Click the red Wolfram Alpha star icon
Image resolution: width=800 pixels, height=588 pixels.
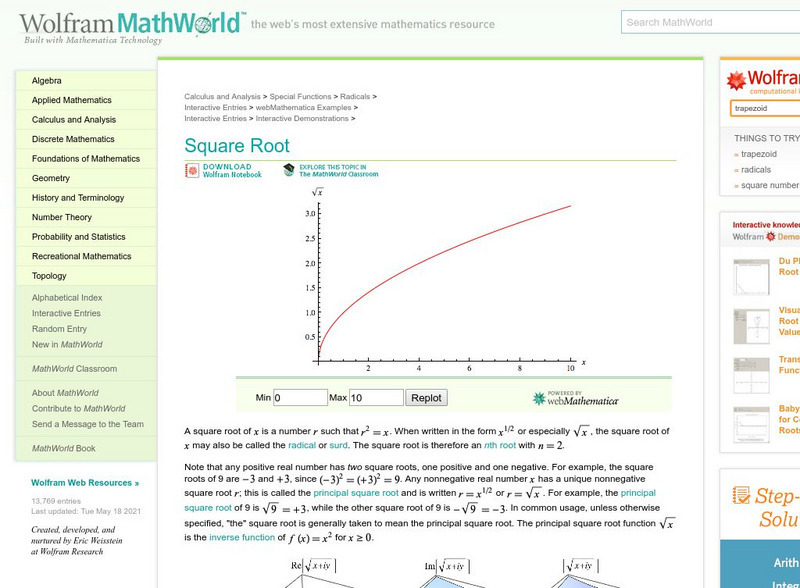736,81
